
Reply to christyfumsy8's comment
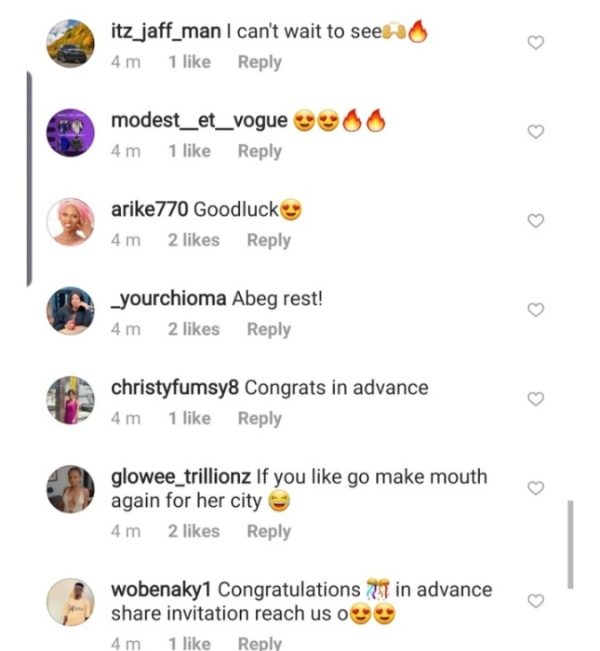[259, 418]
